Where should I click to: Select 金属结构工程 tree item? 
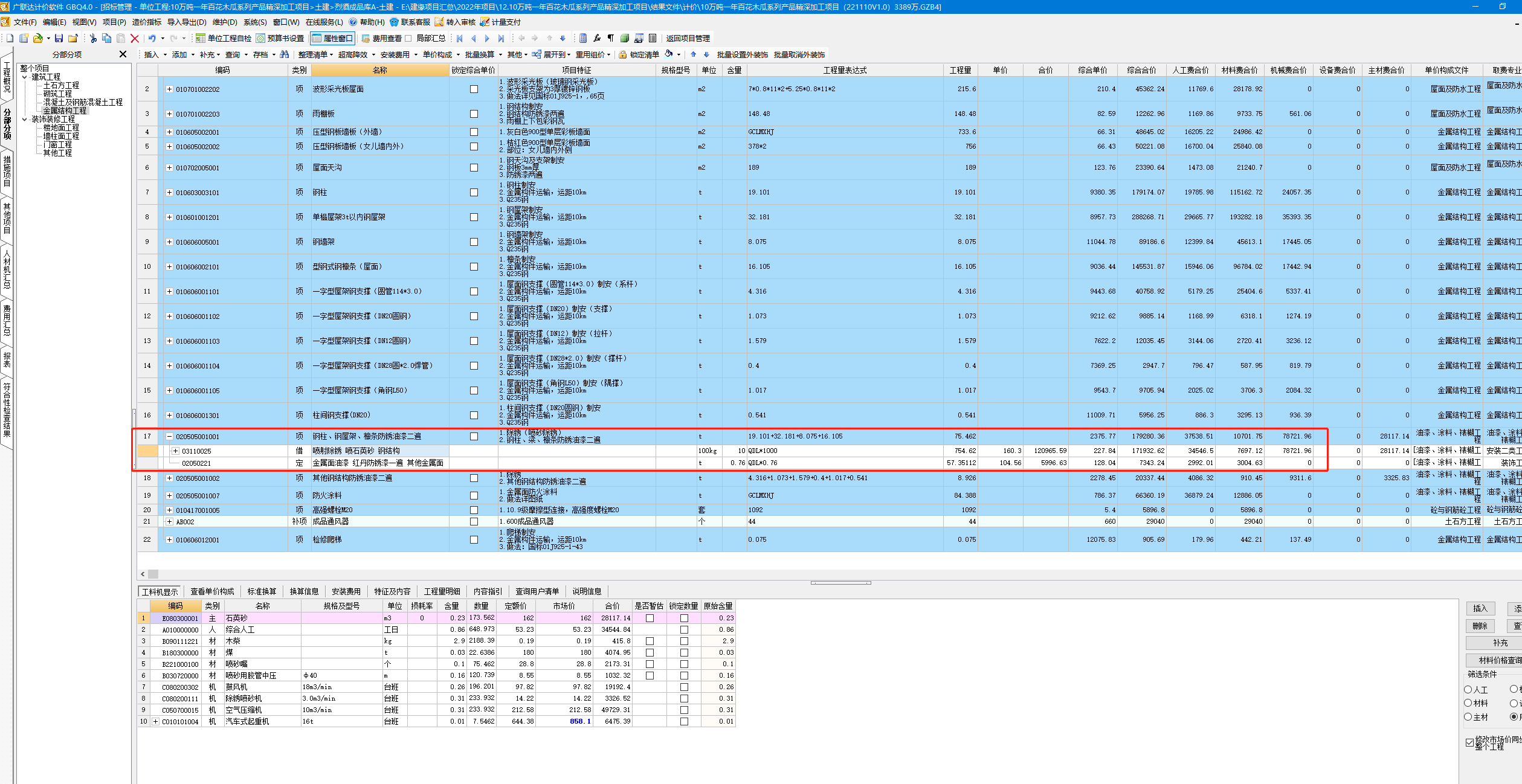coord(65,111)
